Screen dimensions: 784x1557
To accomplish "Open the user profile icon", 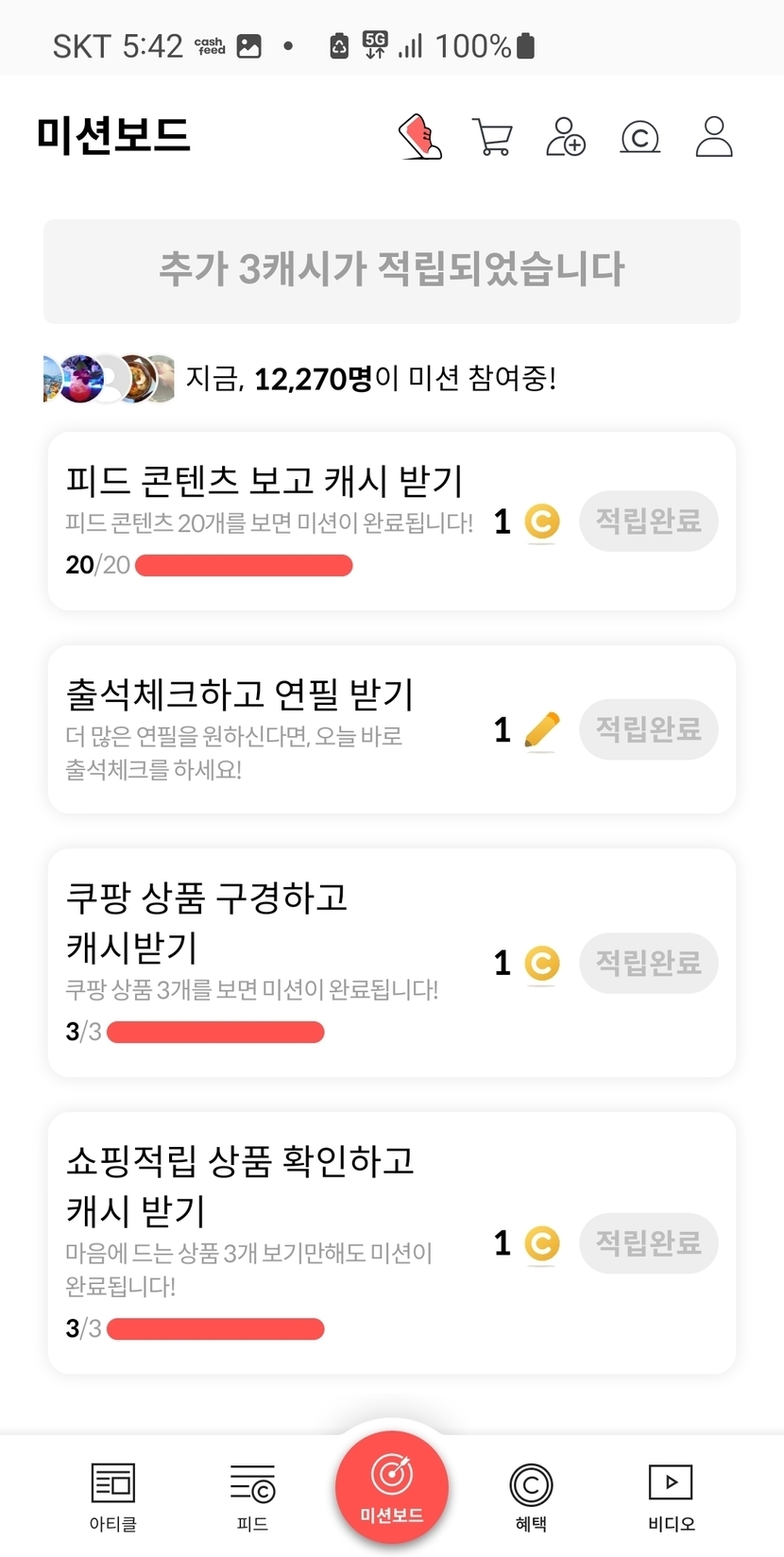I will tap(714, 137).
